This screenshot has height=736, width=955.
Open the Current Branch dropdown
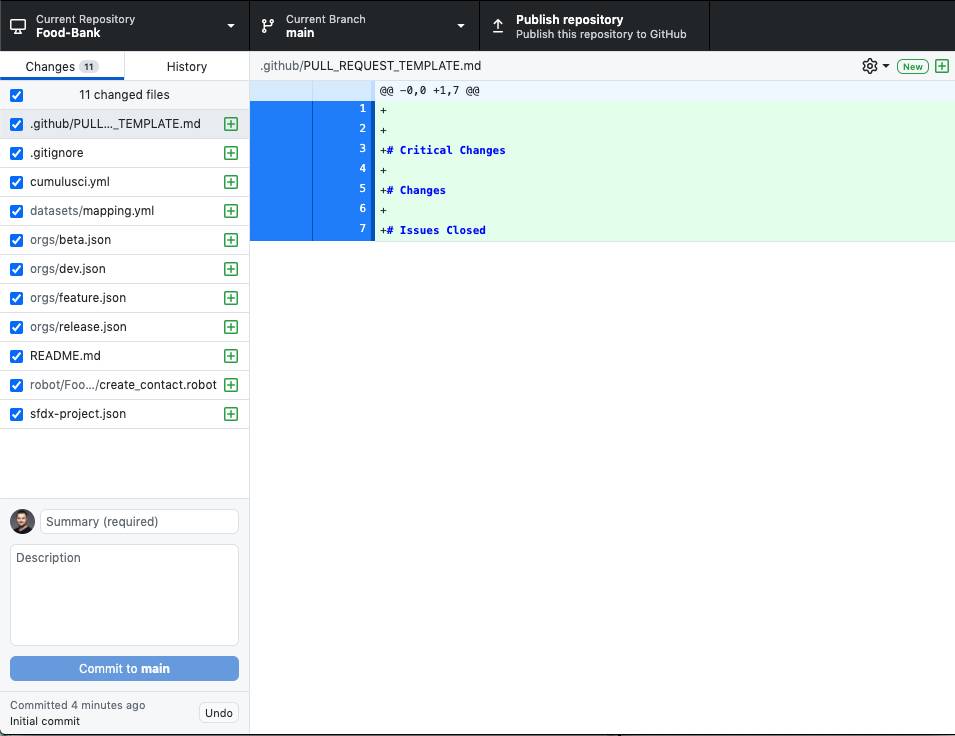click(x=459, y=25)
